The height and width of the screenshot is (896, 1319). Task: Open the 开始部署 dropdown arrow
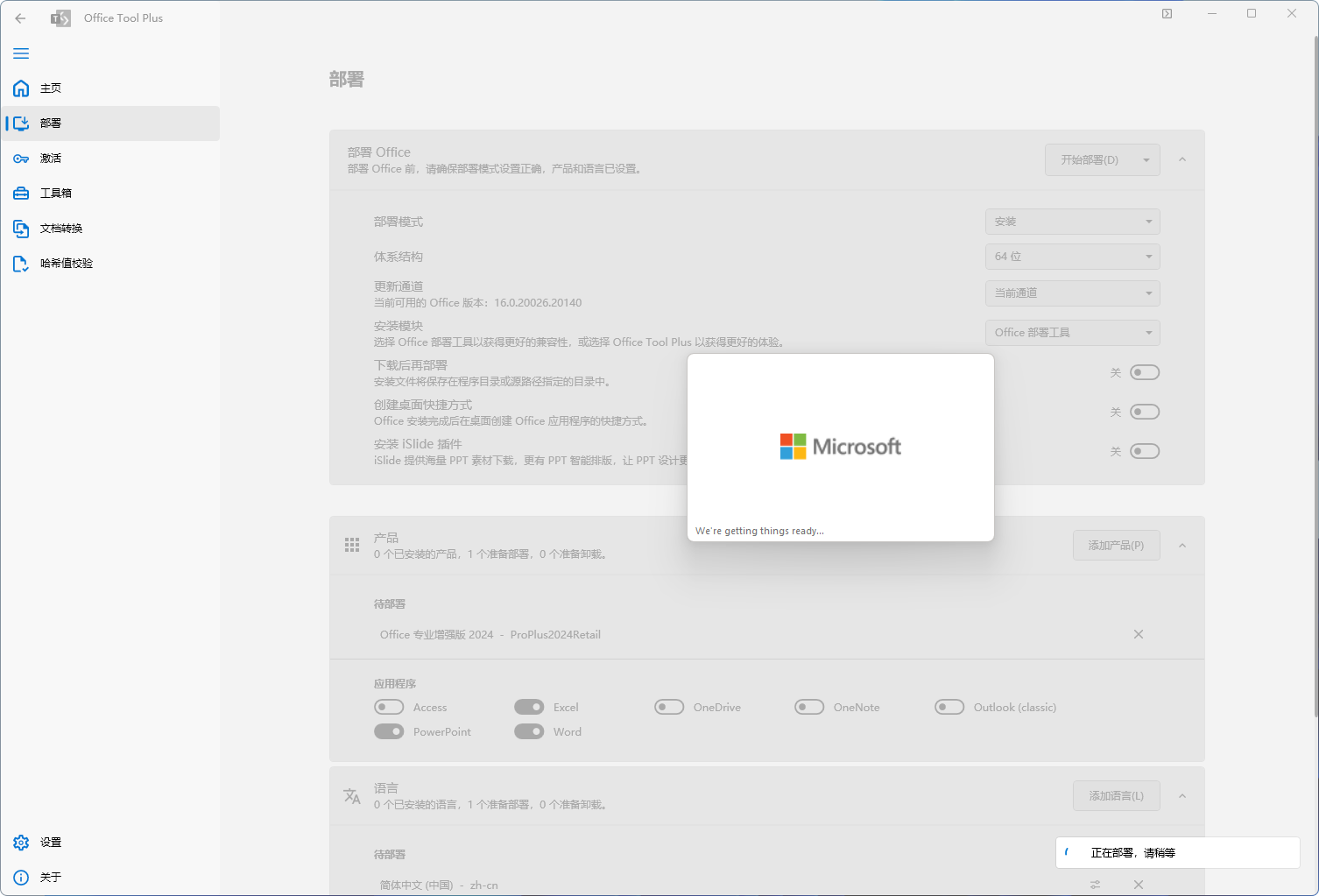(1146, 160)
